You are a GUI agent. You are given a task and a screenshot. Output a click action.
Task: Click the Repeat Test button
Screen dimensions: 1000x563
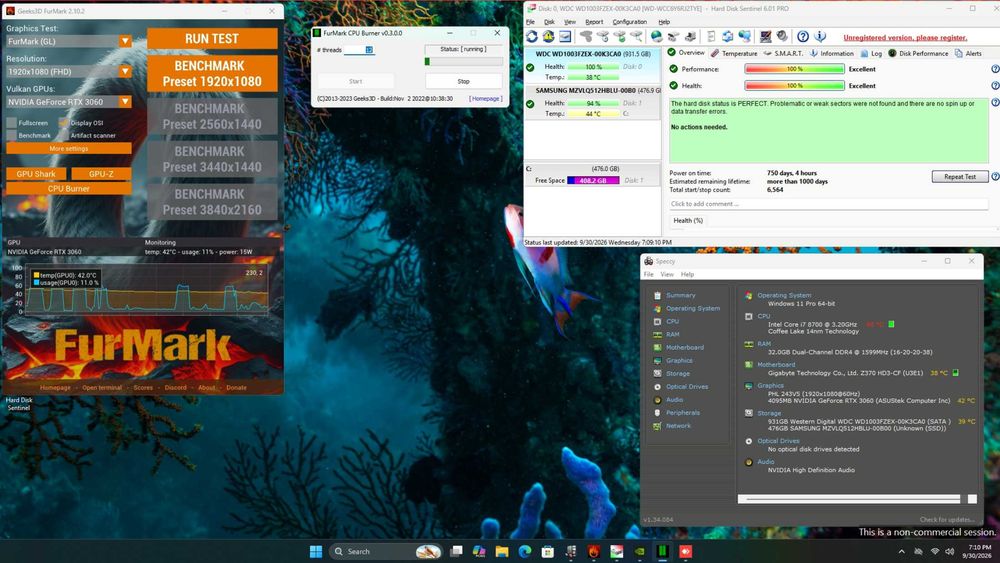(960, 177)
